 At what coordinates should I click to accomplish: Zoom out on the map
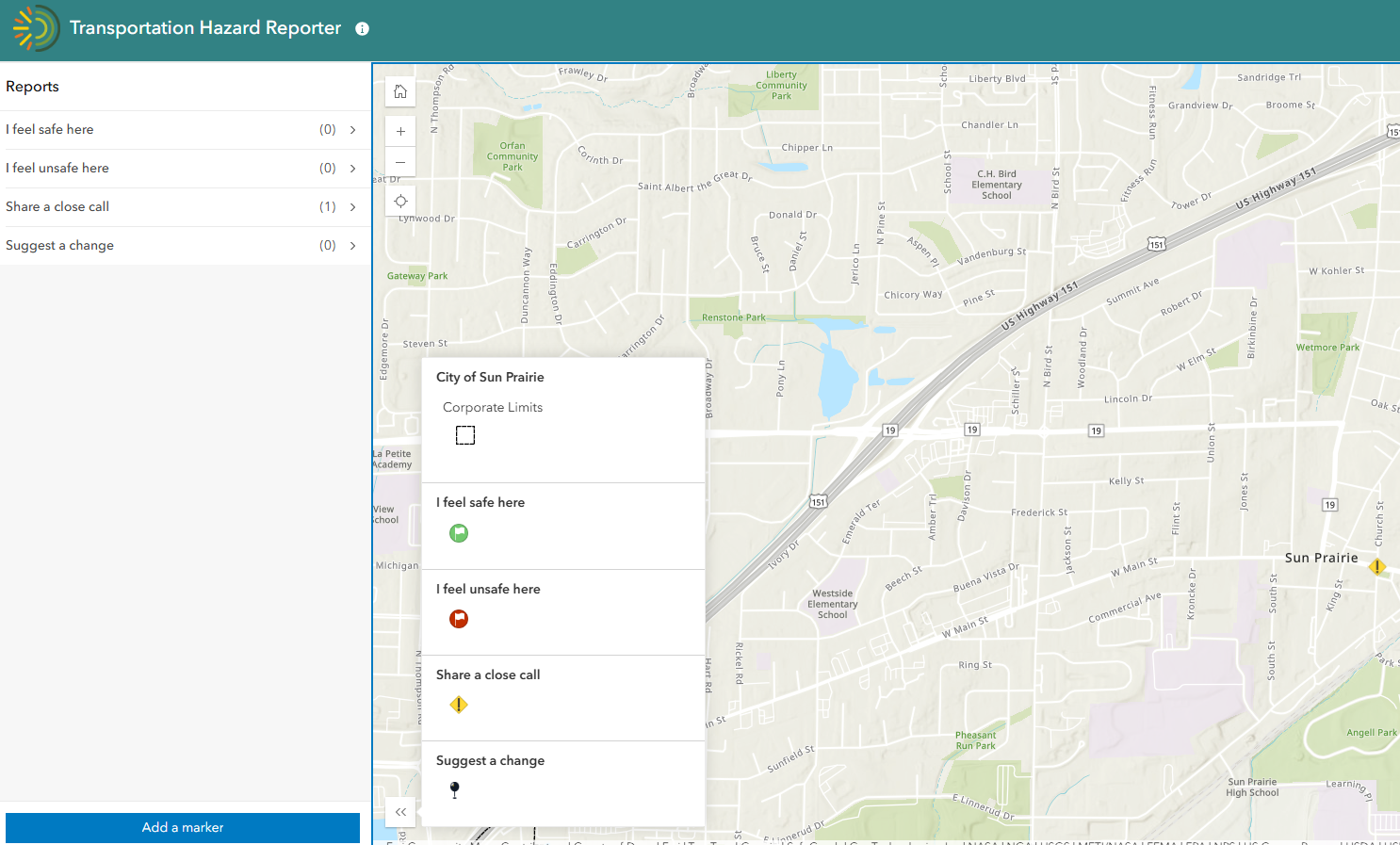coord(400,161)
